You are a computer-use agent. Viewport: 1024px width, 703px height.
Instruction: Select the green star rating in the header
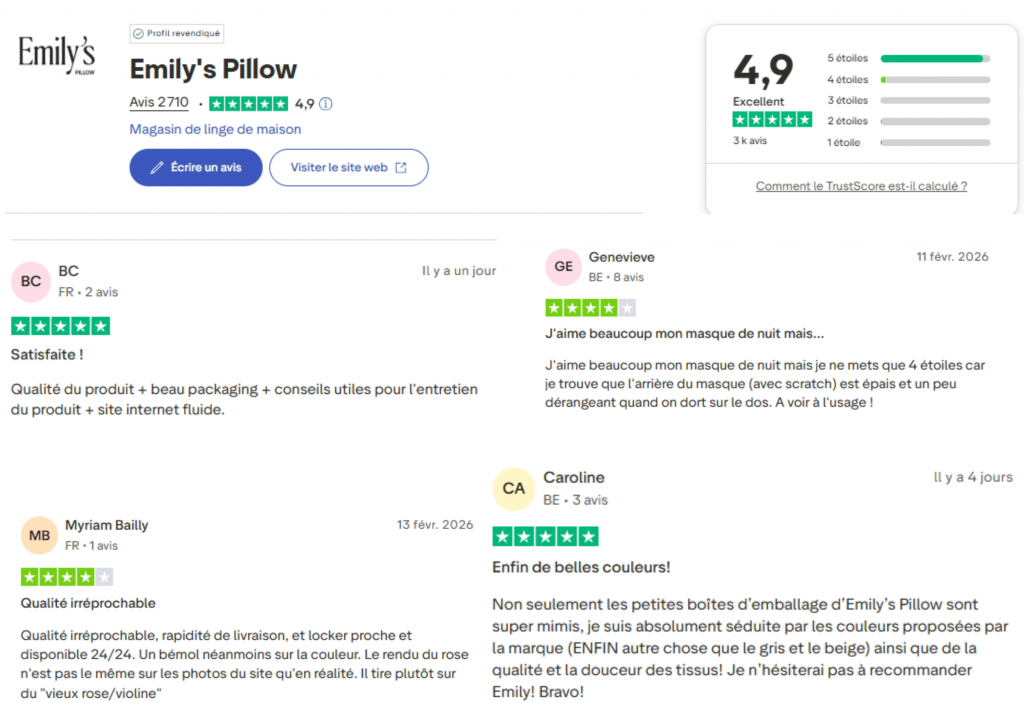(772, 119)
